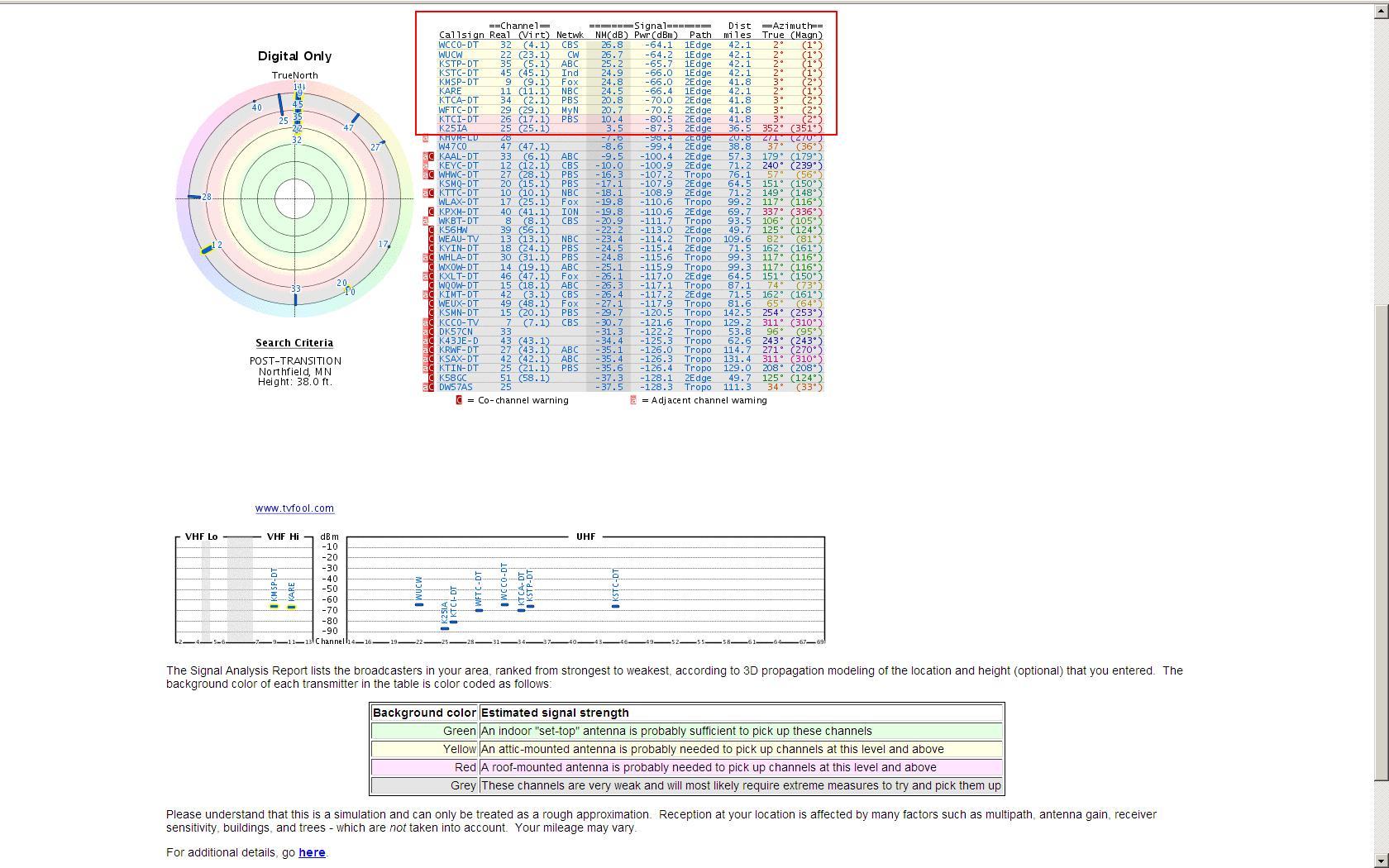Click the K58GC callsign
The image size is (1389, 868).
point(453,378)
